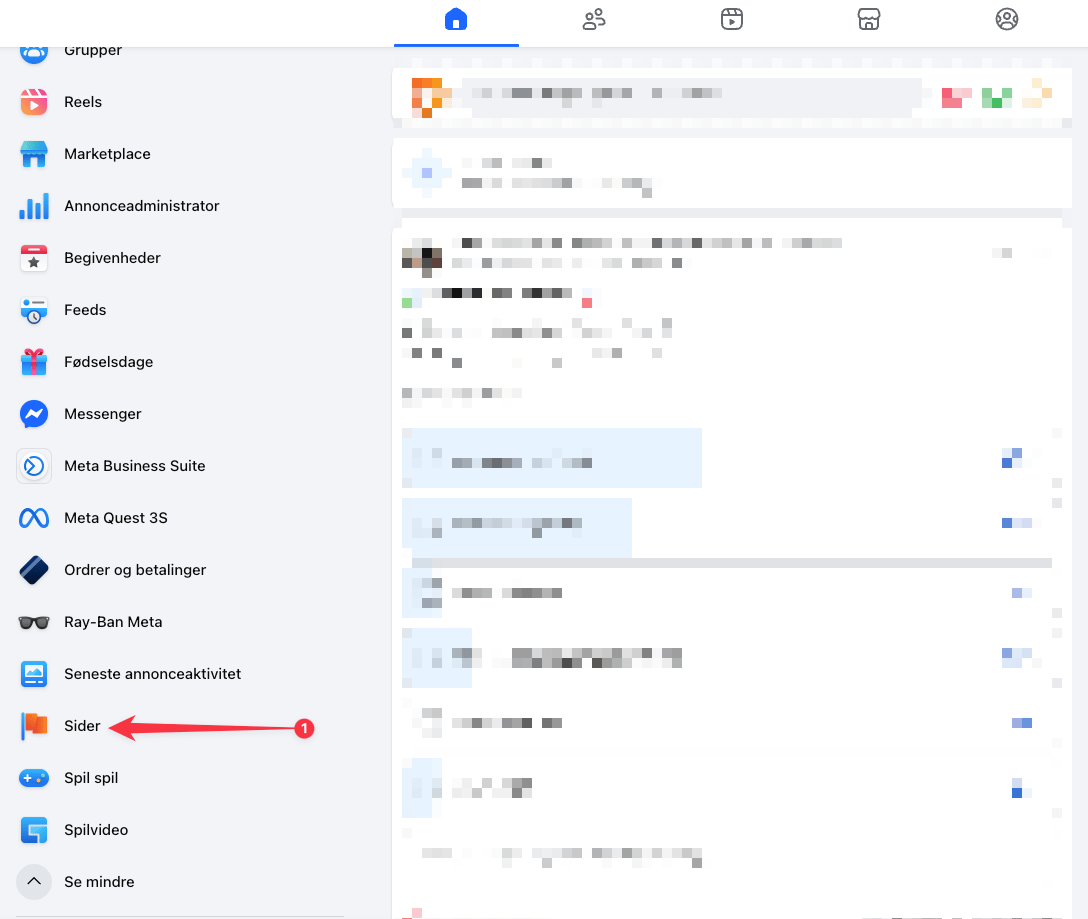Open the Annonceadministrator bar chart icon

point(33,206)
